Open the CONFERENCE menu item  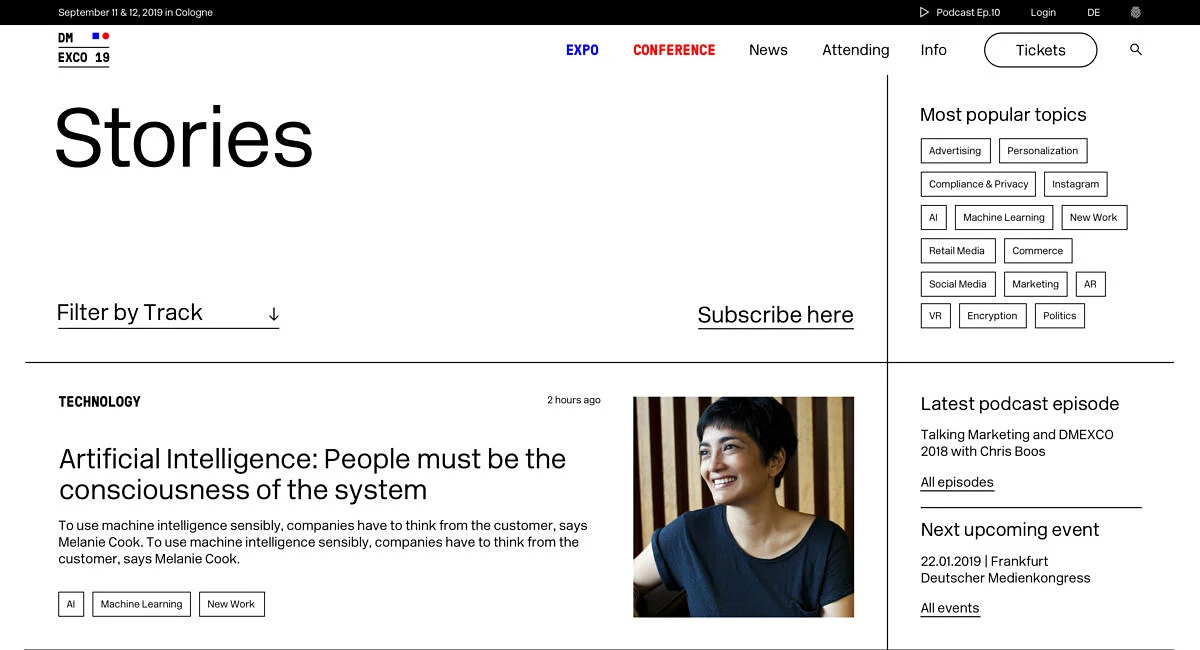click(674, 50)
